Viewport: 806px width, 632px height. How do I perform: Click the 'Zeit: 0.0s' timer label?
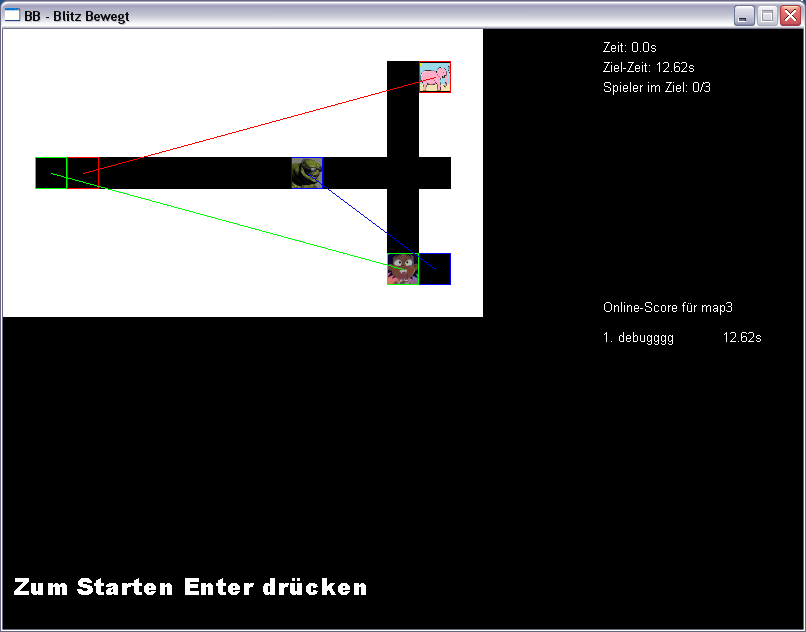[630, 47]
